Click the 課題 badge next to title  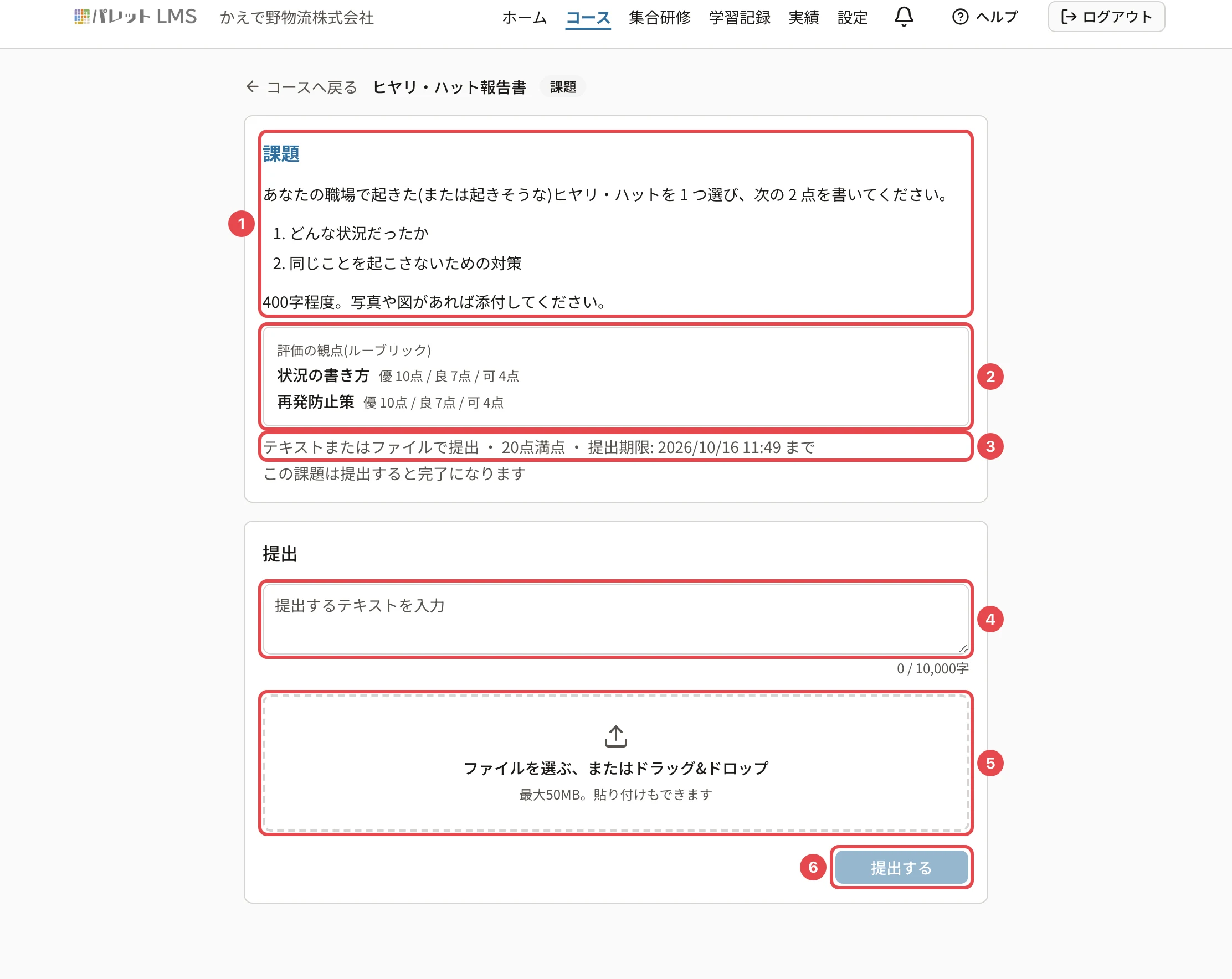click(563, 87)
